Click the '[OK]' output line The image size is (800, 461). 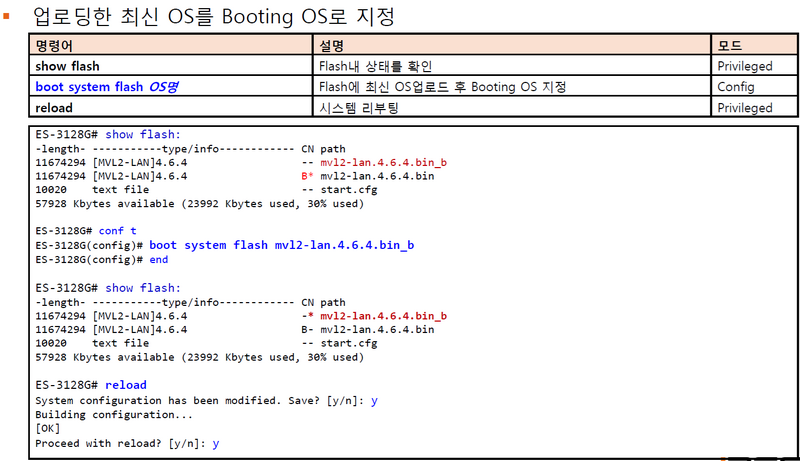click(x=47, y=428)
